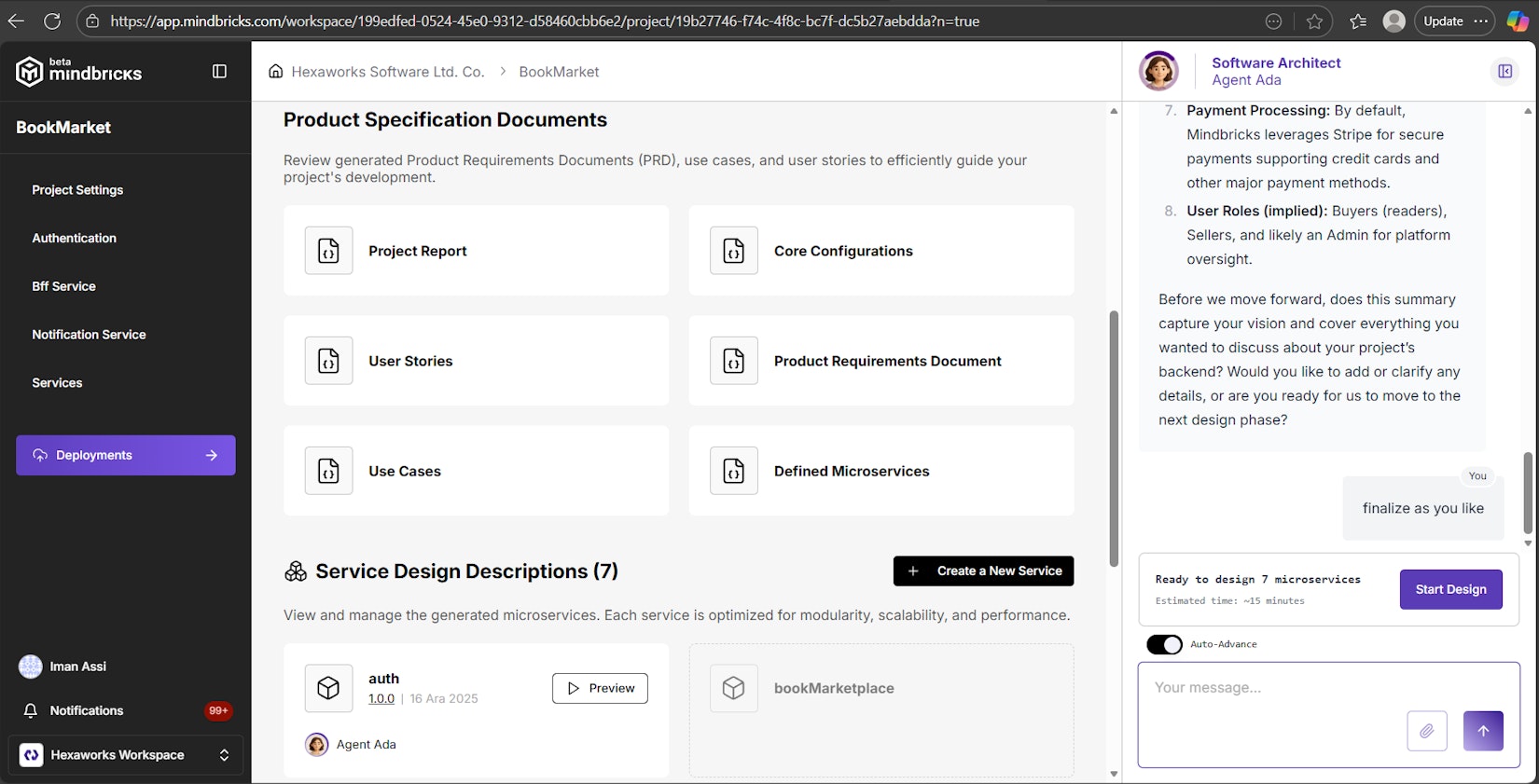Click the Project Report document icon
This screenshot has width=1539, height=784.
pos(328,251)
